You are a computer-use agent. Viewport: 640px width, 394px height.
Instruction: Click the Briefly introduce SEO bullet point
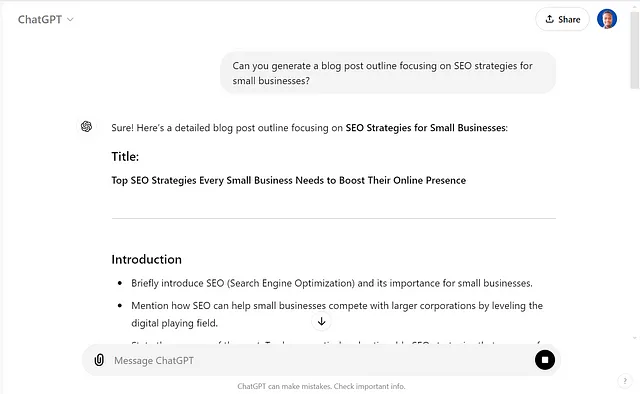(x=332, y=283)
